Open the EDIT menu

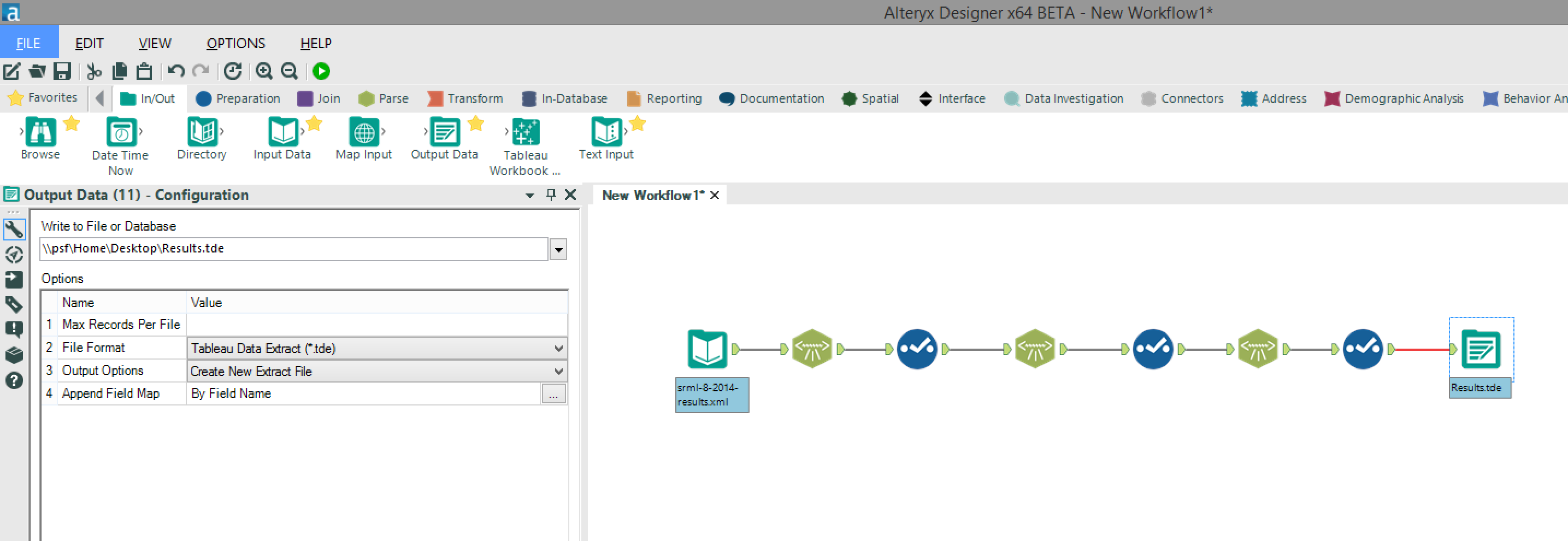tap(90, 43)
